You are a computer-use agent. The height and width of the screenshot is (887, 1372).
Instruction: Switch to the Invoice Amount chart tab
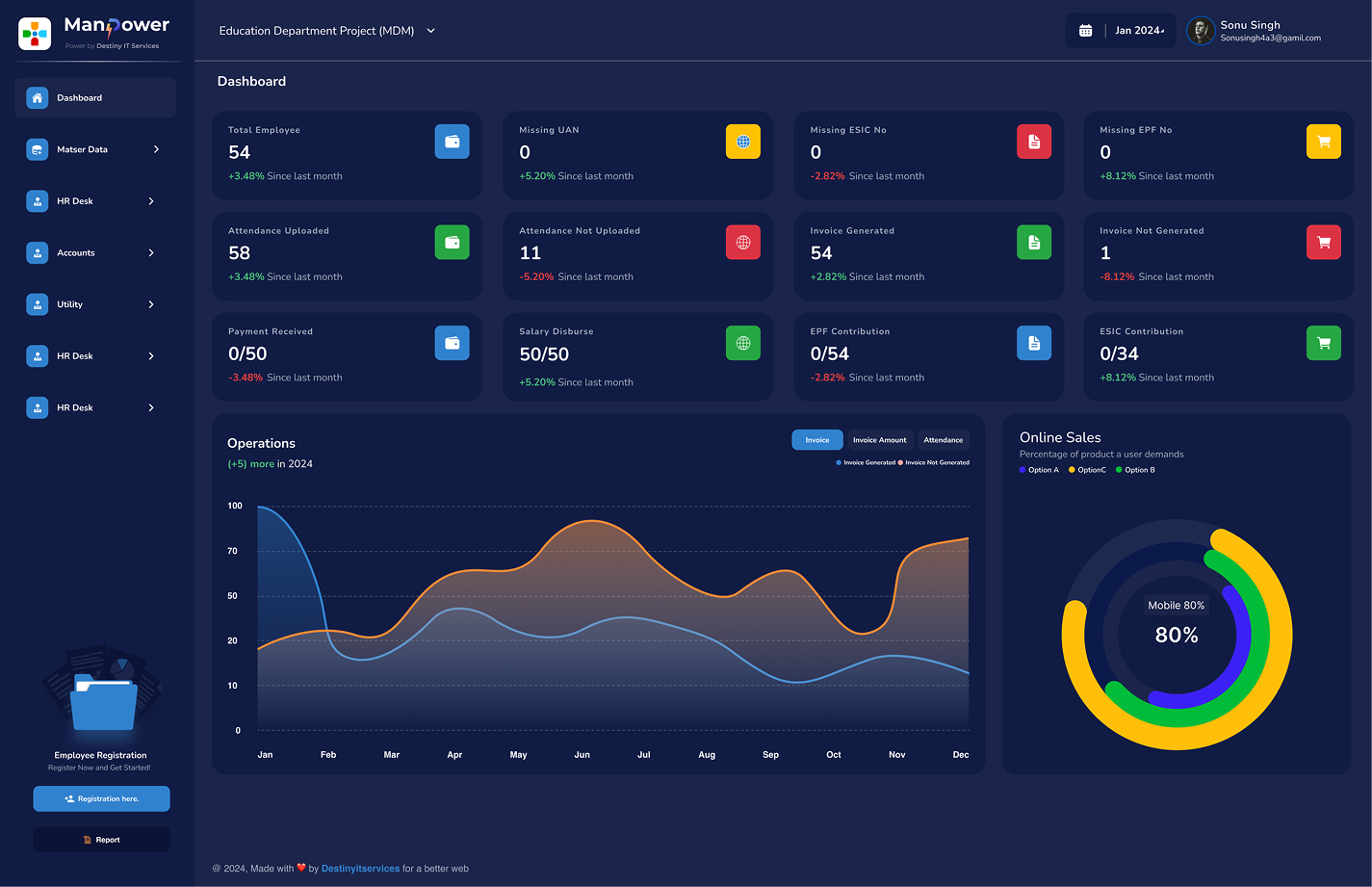pos(879,440)
